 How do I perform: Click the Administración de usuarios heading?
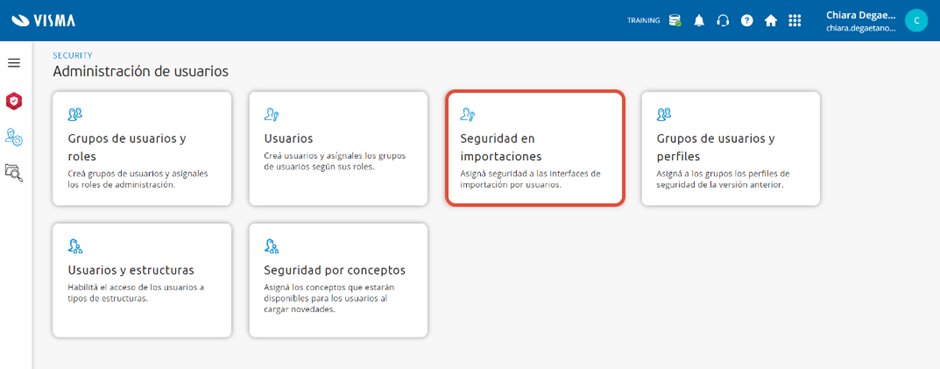coord(140,72)
